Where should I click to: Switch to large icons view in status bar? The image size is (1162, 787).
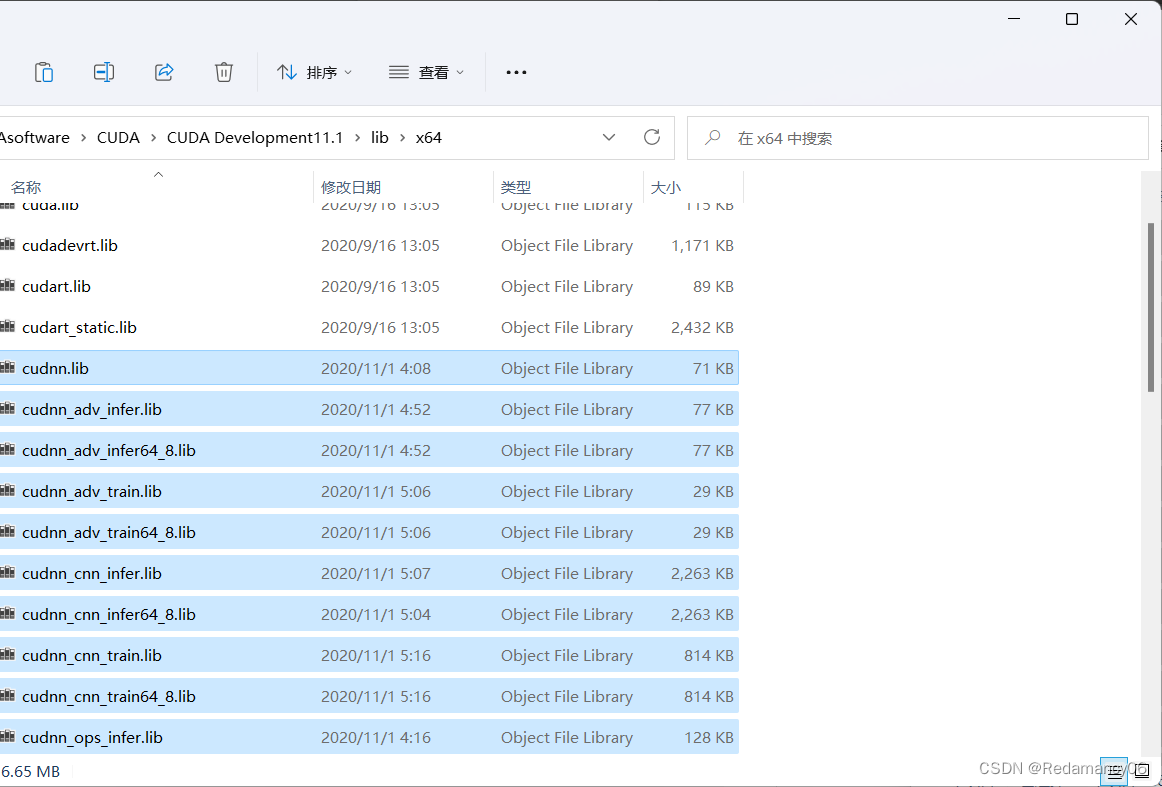(1142, 771)
